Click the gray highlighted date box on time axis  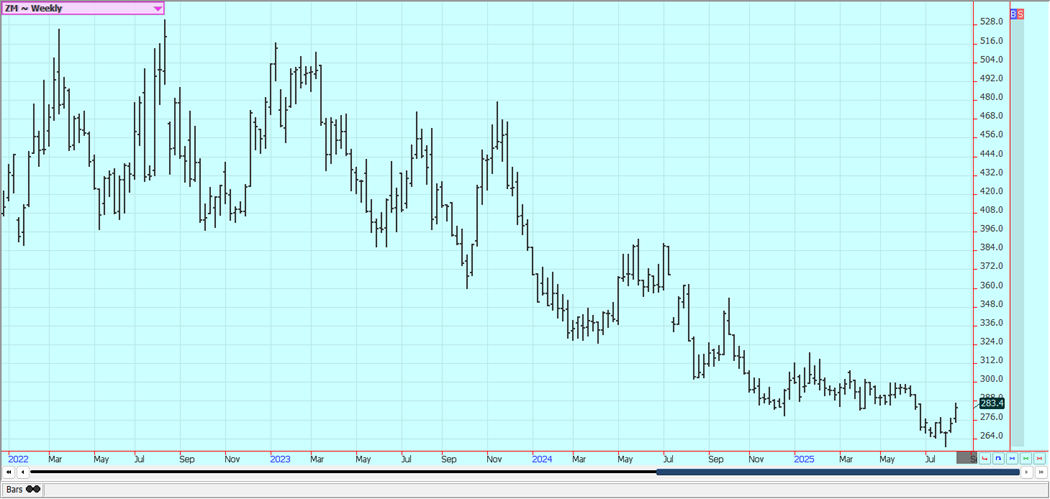pyautogui.click(x=966, y=458)
